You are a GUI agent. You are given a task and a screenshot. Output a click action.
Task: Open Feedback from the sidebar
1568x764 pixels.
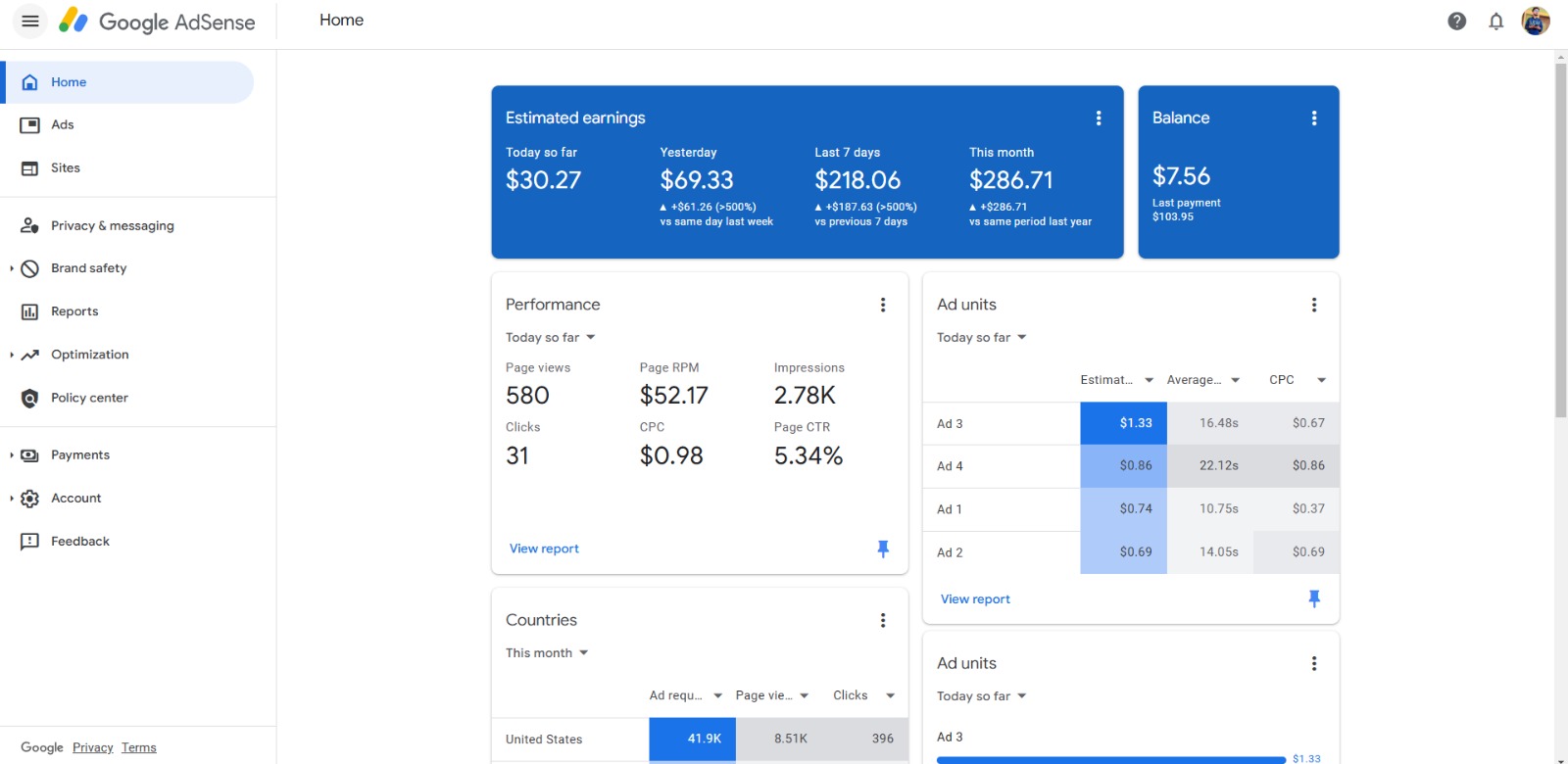coord(80,542)
